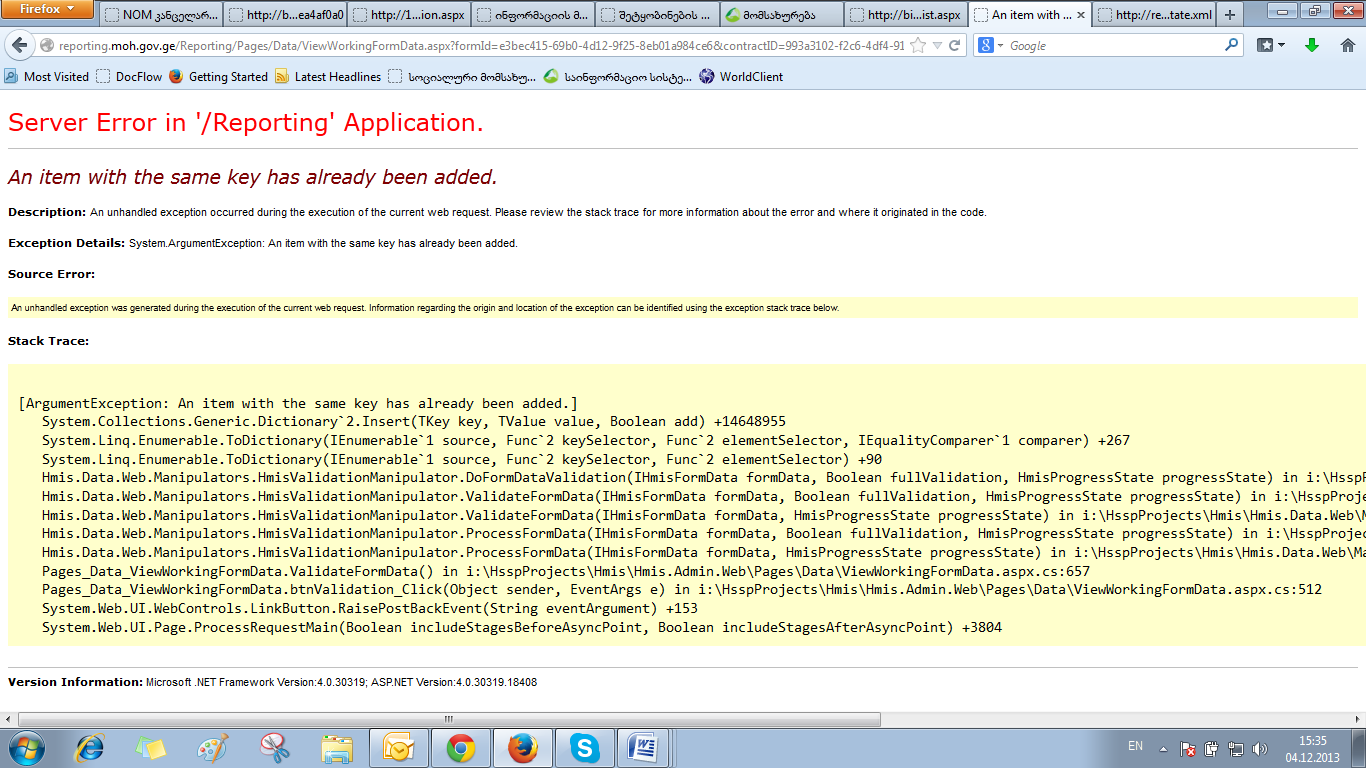Open Google Chrome from the taskbar
The width and height of the screenshot is (1366, 768).
coord(460,748)
